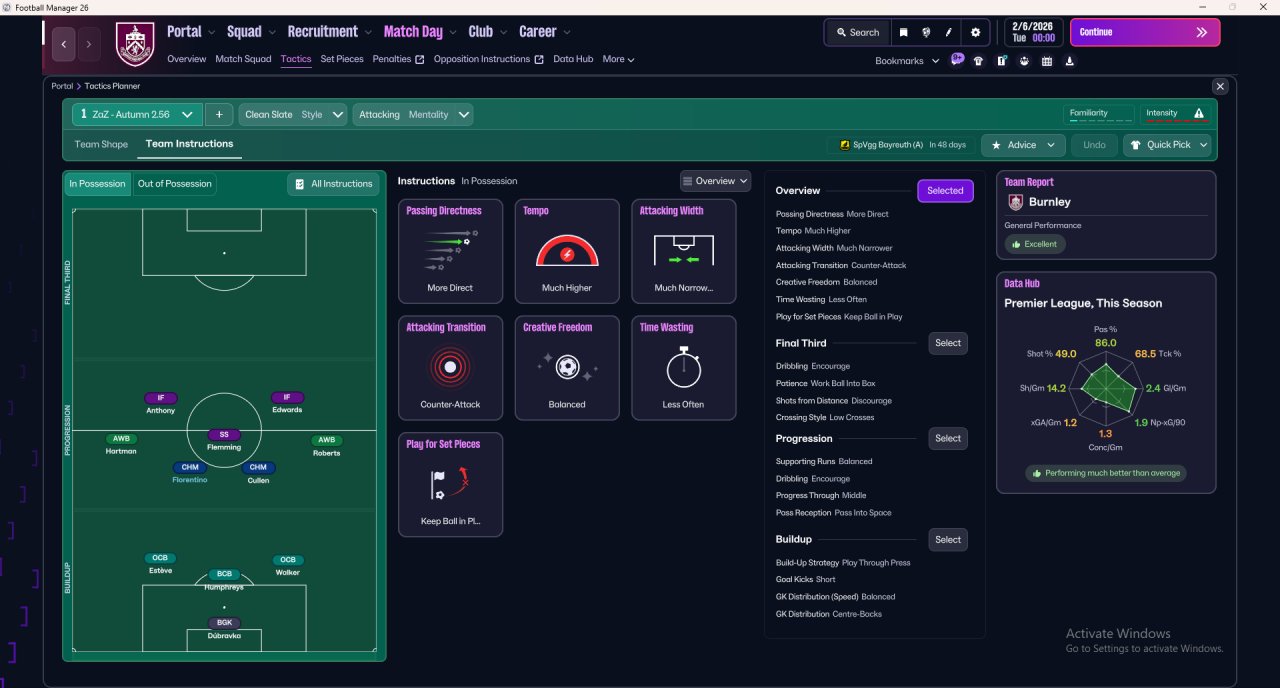Open the Clean Slate Style dropdown
The image size is (1280, 688).
pos(294,114)
